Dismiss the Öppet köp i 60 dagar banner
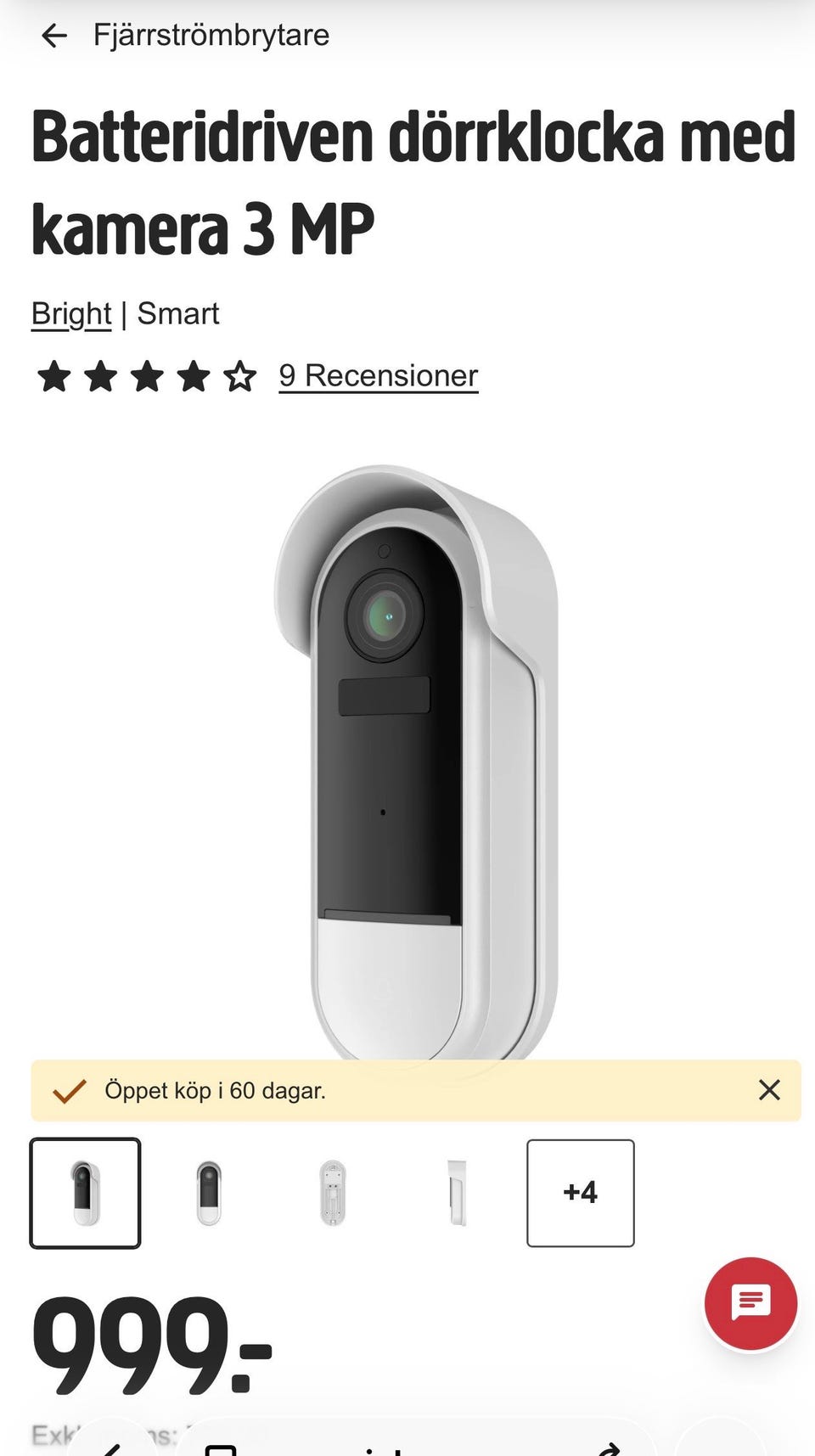 point(769,1090)
